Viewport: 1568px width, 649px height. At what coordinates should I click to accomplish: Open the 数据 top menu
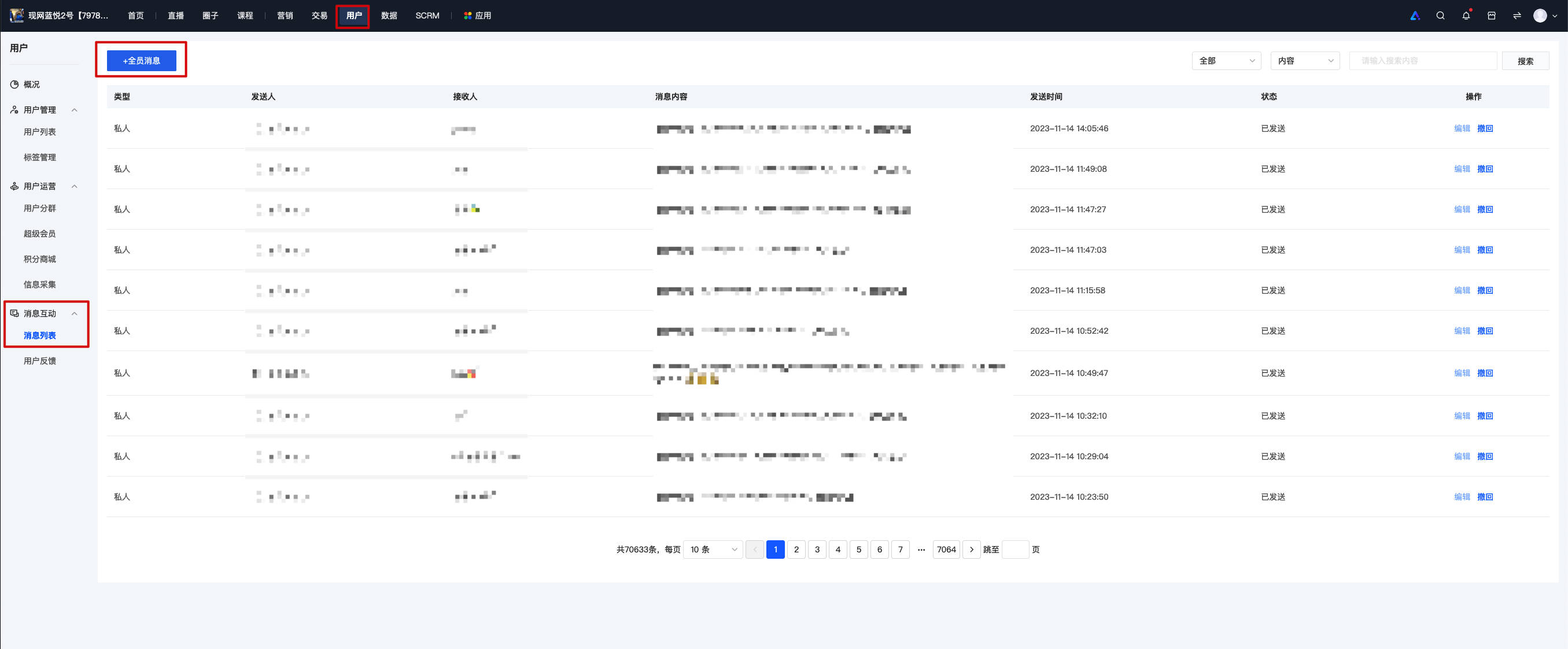[x=389, y=16]
